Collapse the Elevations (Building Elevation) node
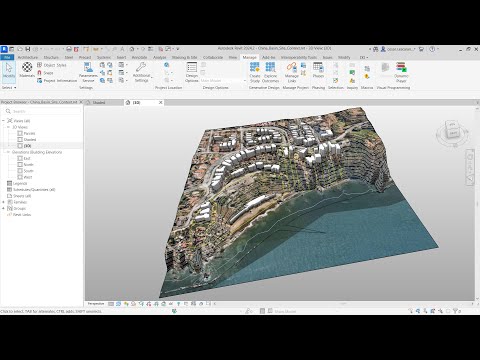The height and width of the screenshot is (360, 480). point(8,152)
